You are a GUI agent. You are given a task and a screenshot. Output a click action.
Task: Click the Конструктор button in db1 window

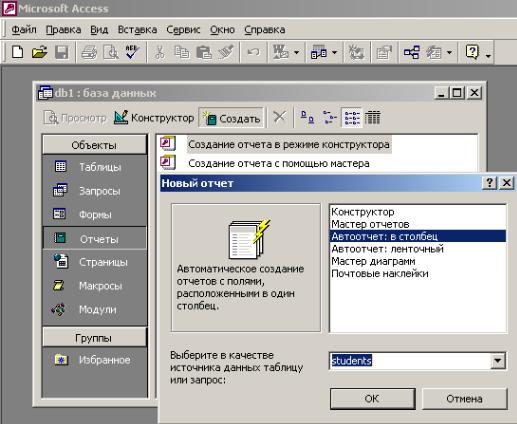point(154,118)
